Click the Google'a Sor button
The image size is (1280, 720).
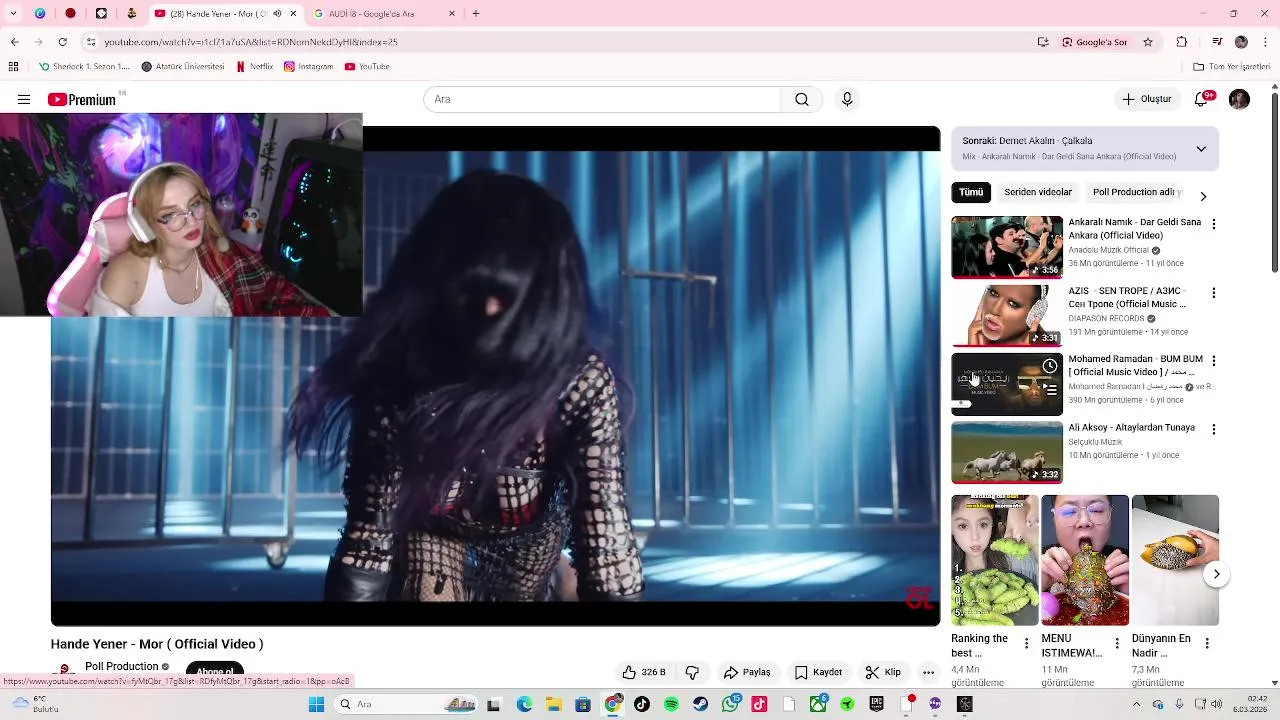pyautogui.click(x=1095, y=42)
